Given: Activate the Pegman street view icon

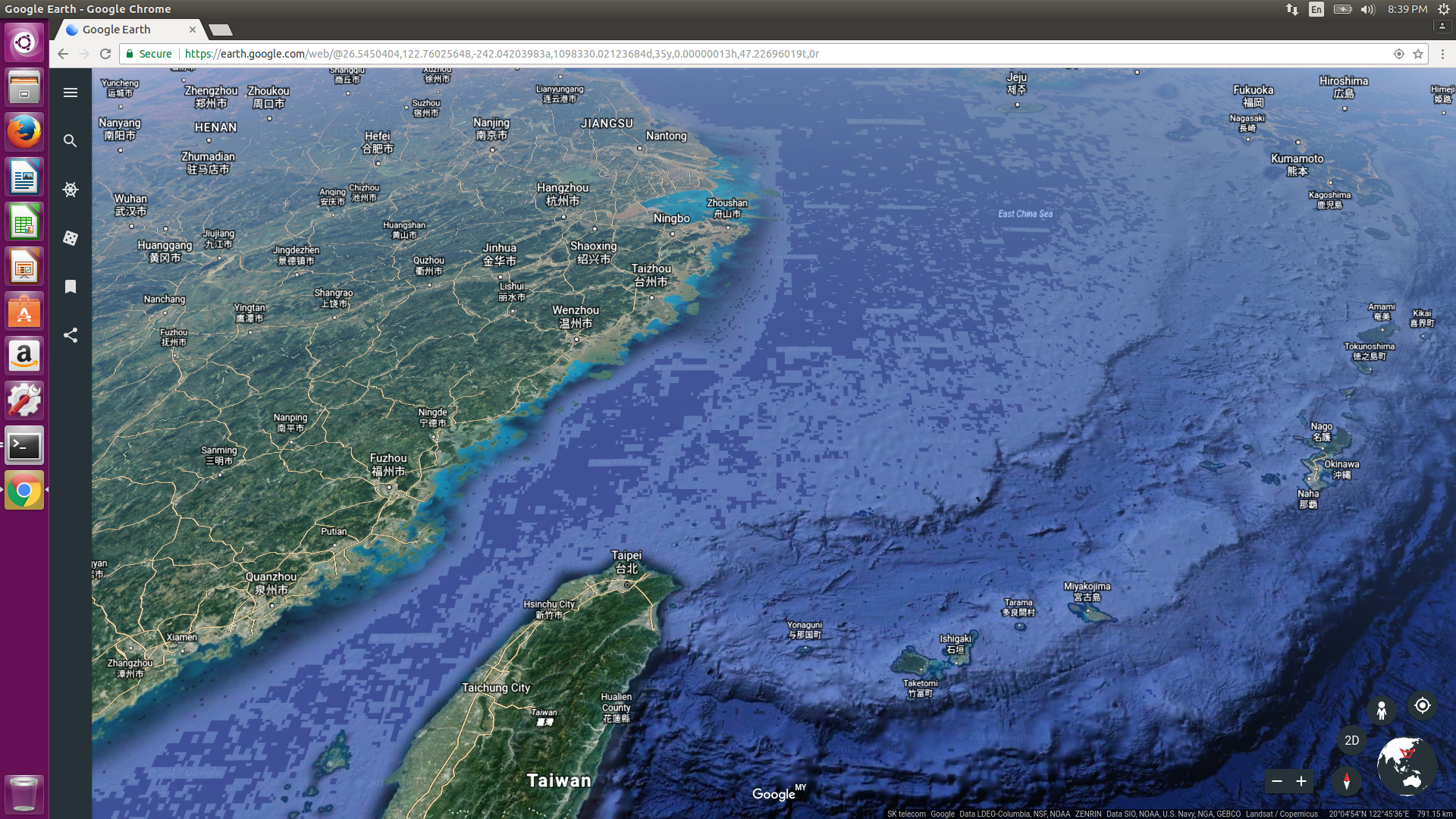Looking at the screenshot, I should (x=1382, y=711).
